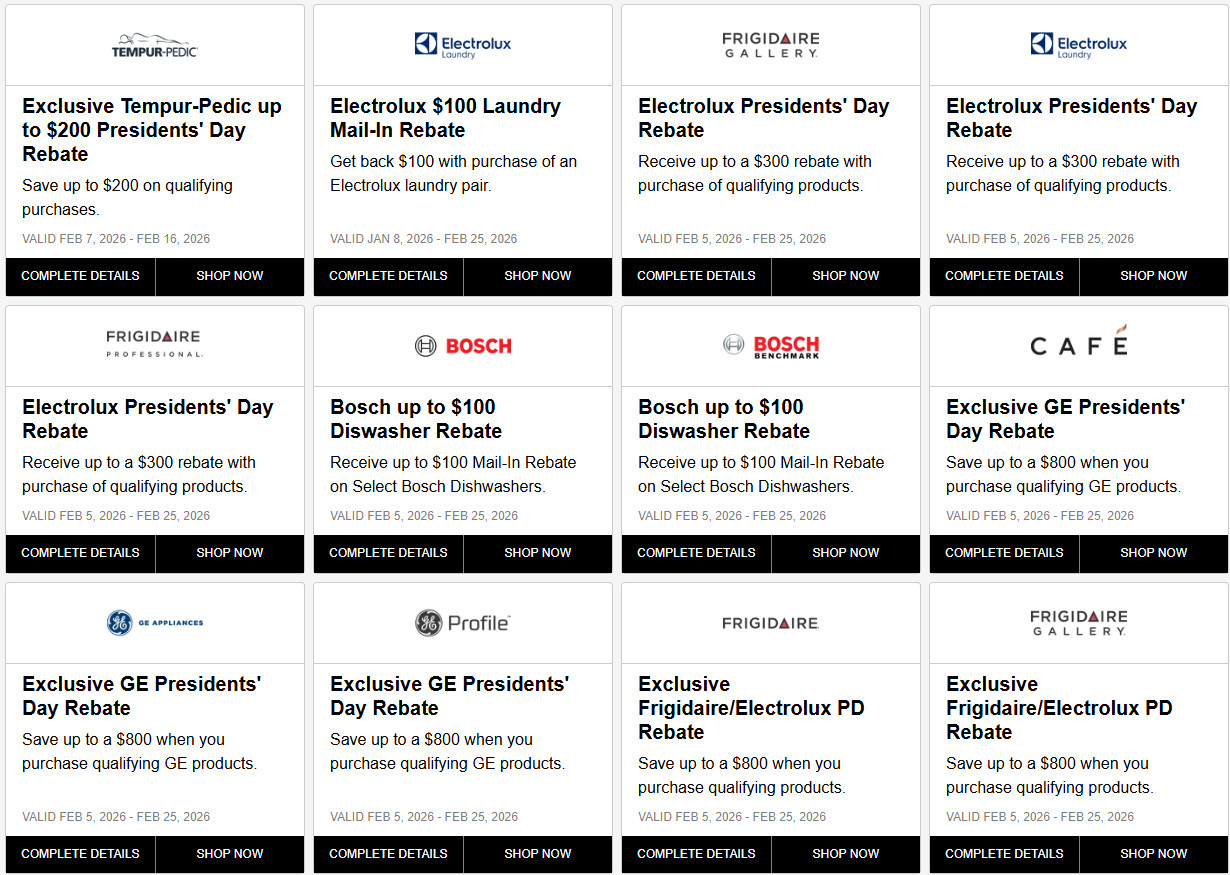Image resolution: width=1230 pixels, height=875 pixels.
Task: View Complete Details for Electrolux $100 Laundry rebate
Action: click(389, 276)
